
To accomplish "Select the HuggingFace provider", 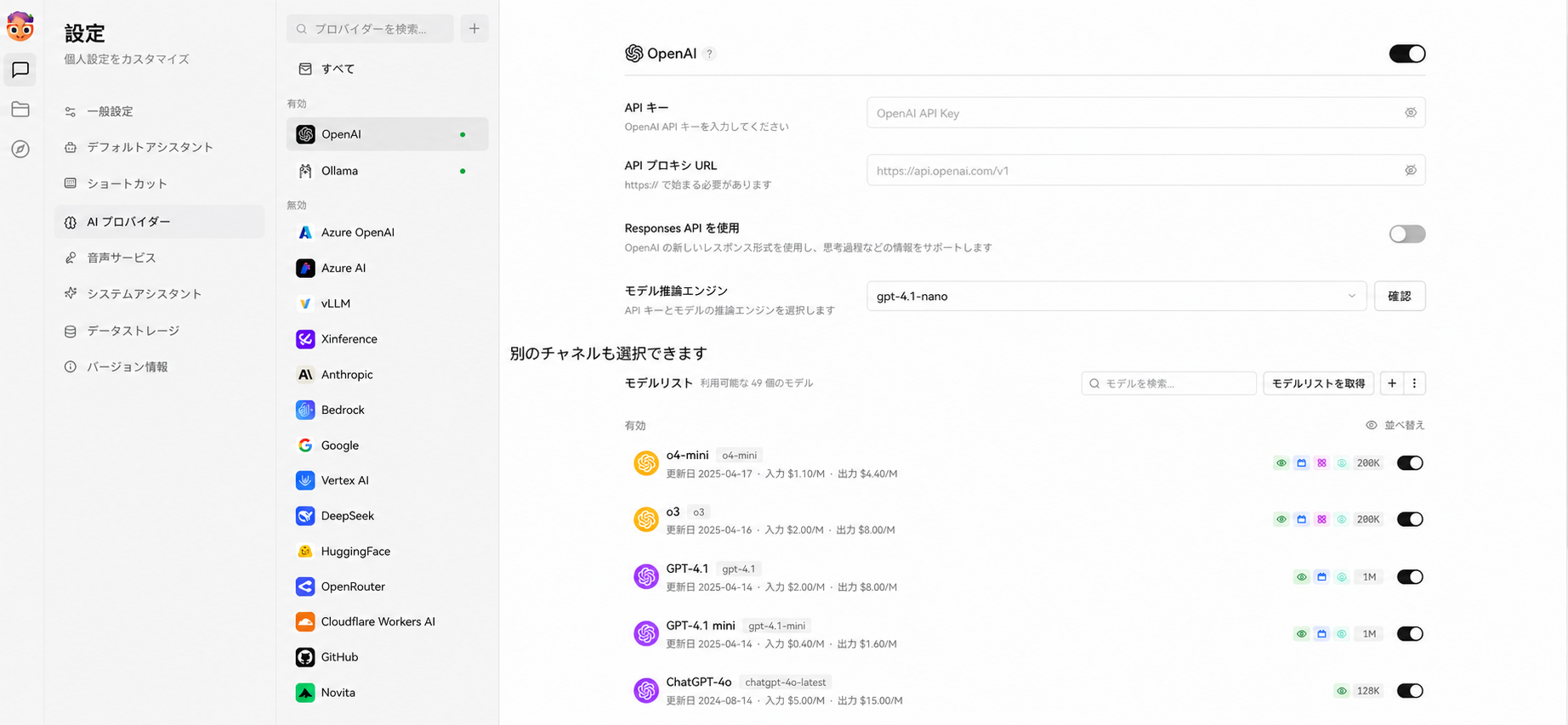I will [388, 552].
